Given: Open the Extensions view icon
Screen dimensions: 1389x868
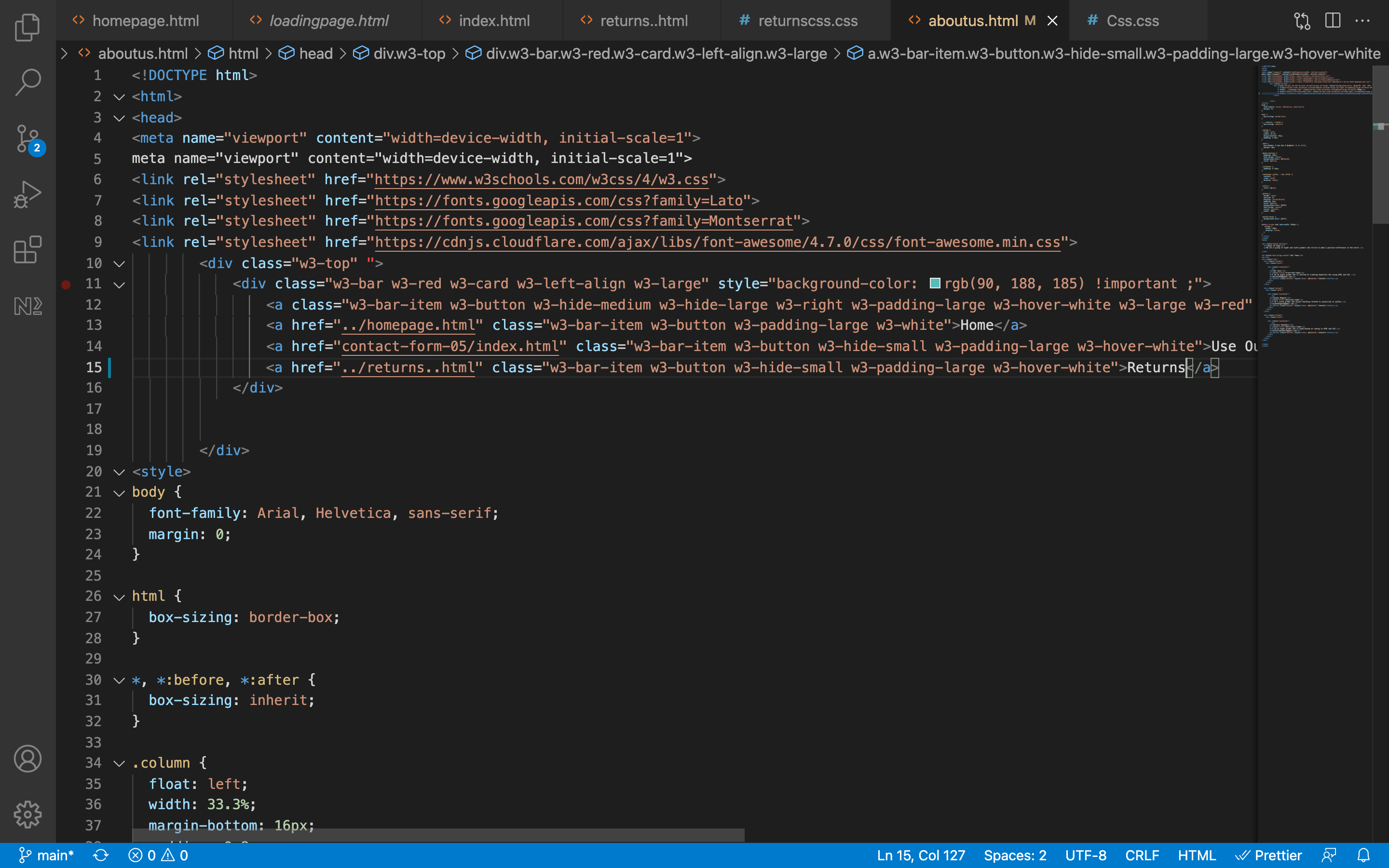Looking at the screenshot, I should tap(27, 250).
